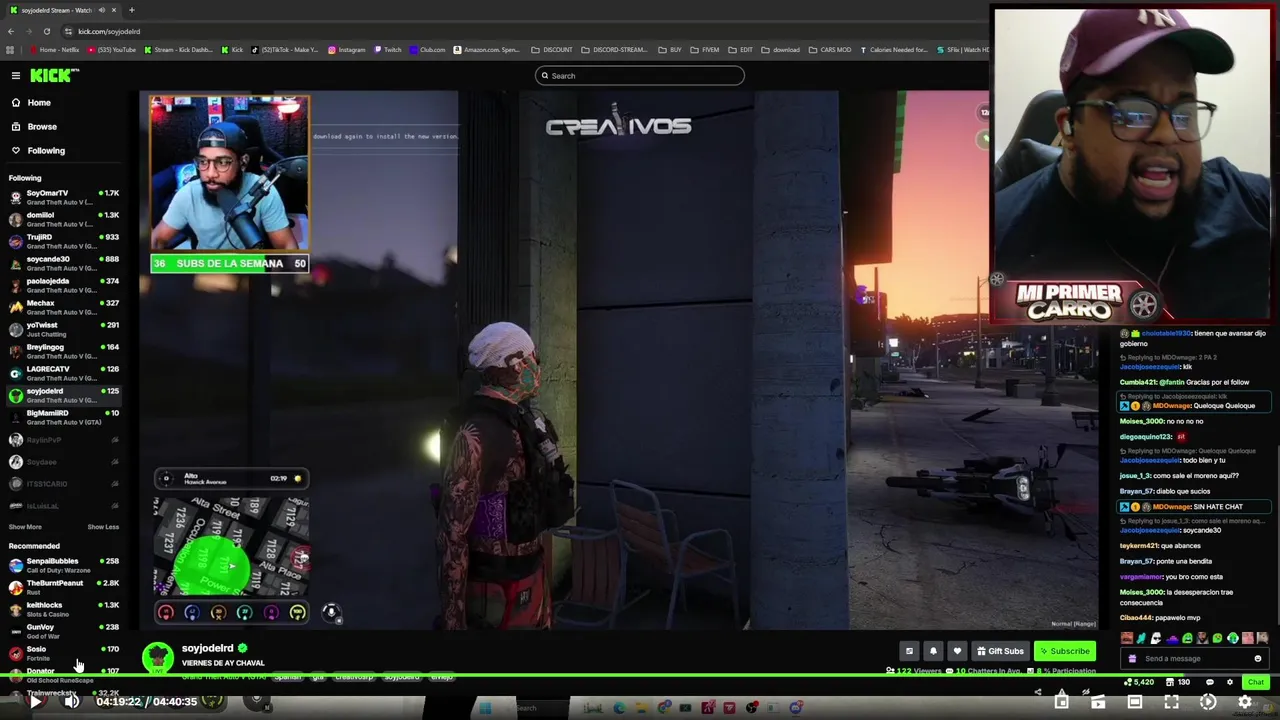Open FIVEM bookmarks folder
Viewport: 1280px width, 720px height.
point(706,50)
